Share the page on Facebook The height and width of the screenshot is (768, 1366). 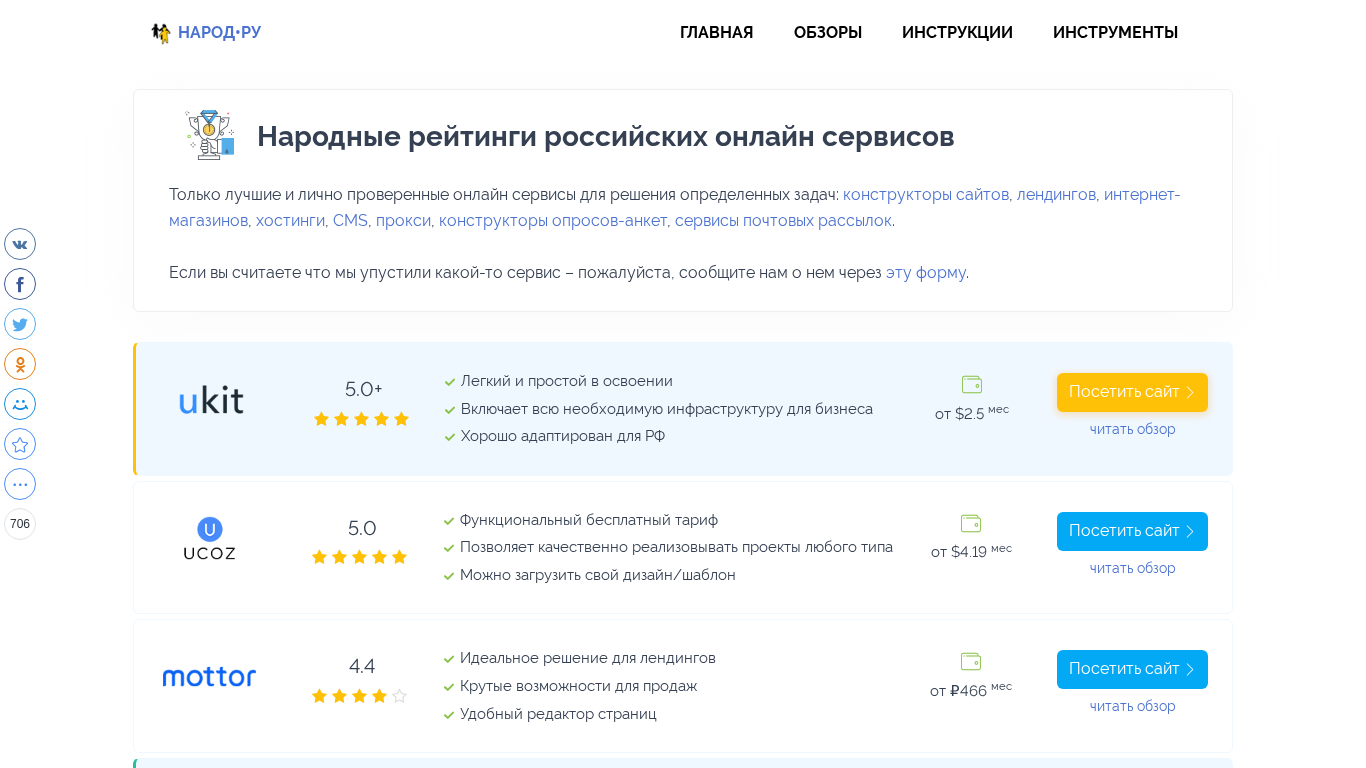[x=20, y=284]
